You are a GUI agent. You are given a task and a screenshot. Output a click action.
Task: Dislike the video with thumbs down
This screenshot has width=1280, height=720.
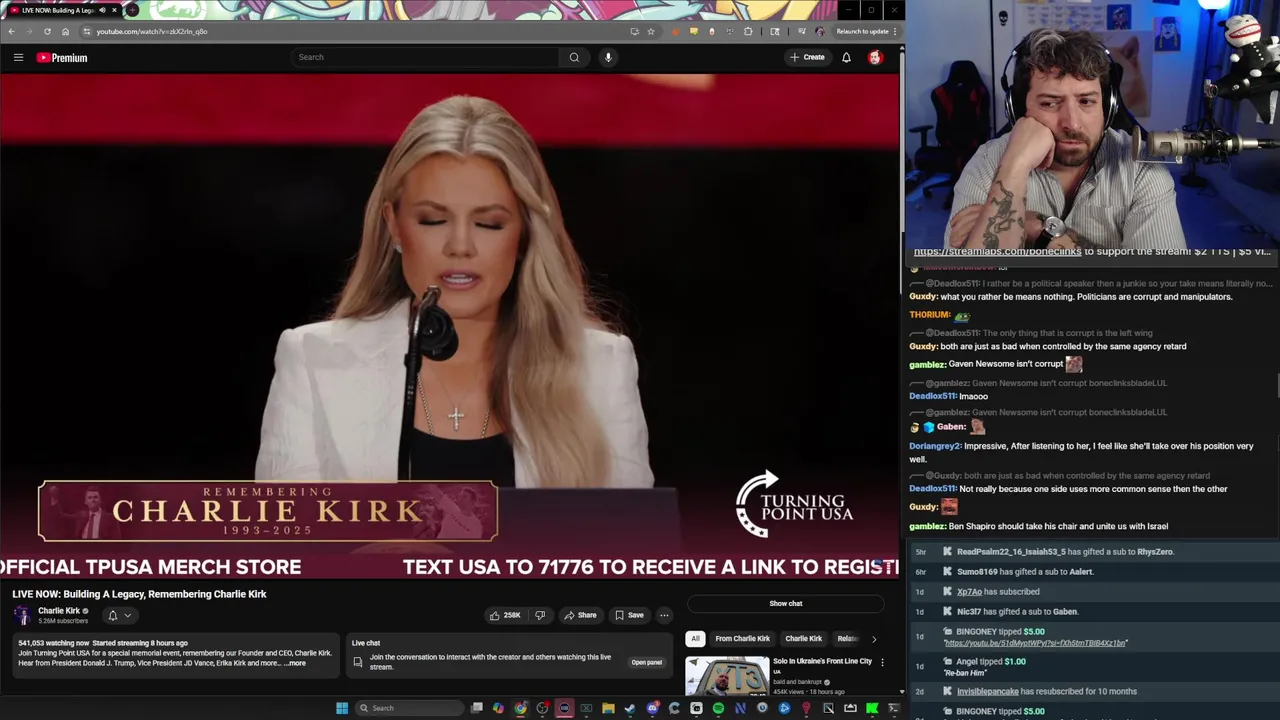pyautogui.click(x=540, y=615)
